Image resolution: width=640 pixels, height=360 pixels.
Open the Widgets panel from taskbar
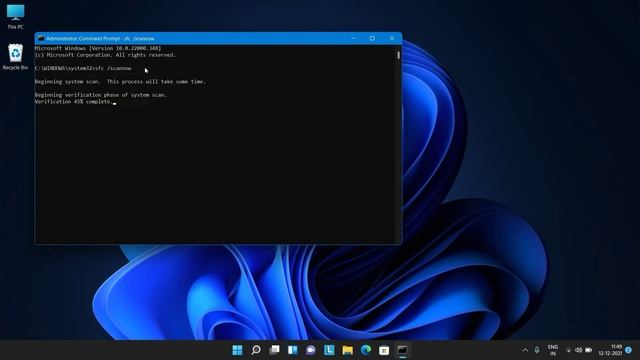293,350
